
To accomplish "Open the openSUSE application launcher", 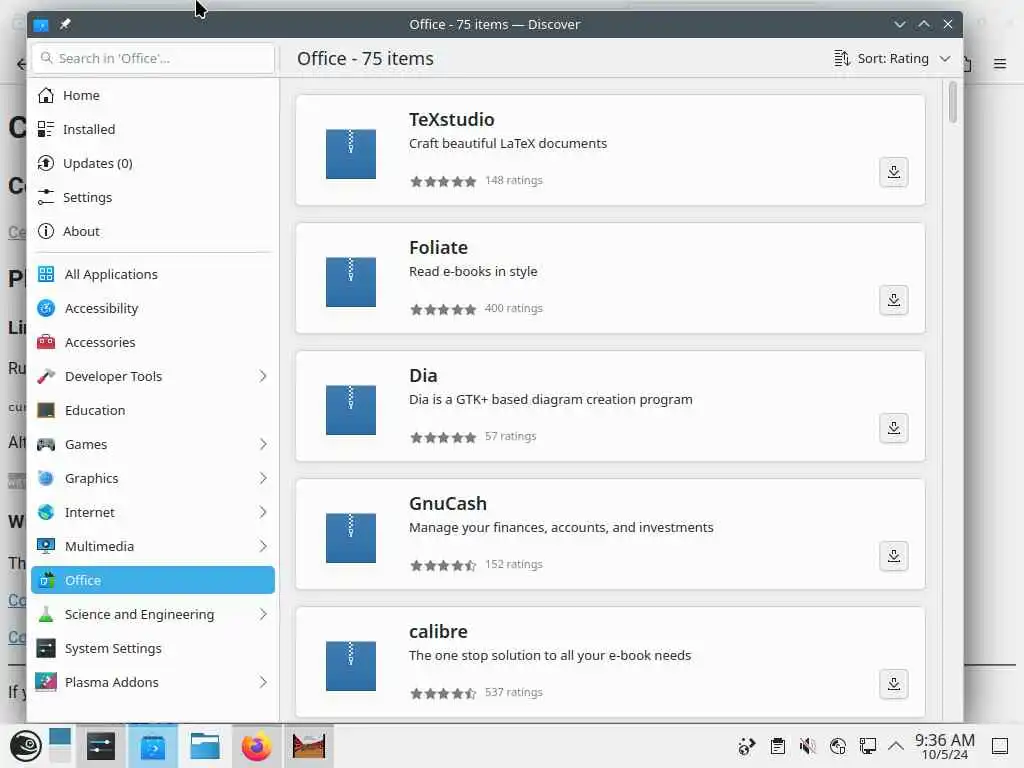I will coord(26,746).
